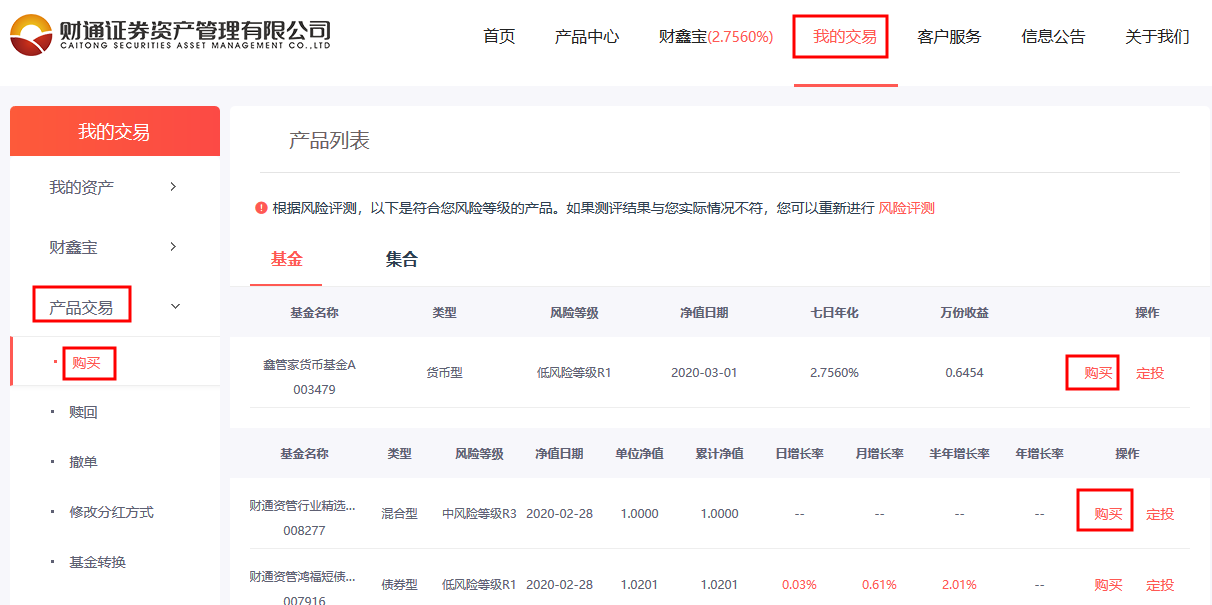Click the date 2020-03-01
The width and height of the screenshot is (1212, 605).
[x=704, y=373]
